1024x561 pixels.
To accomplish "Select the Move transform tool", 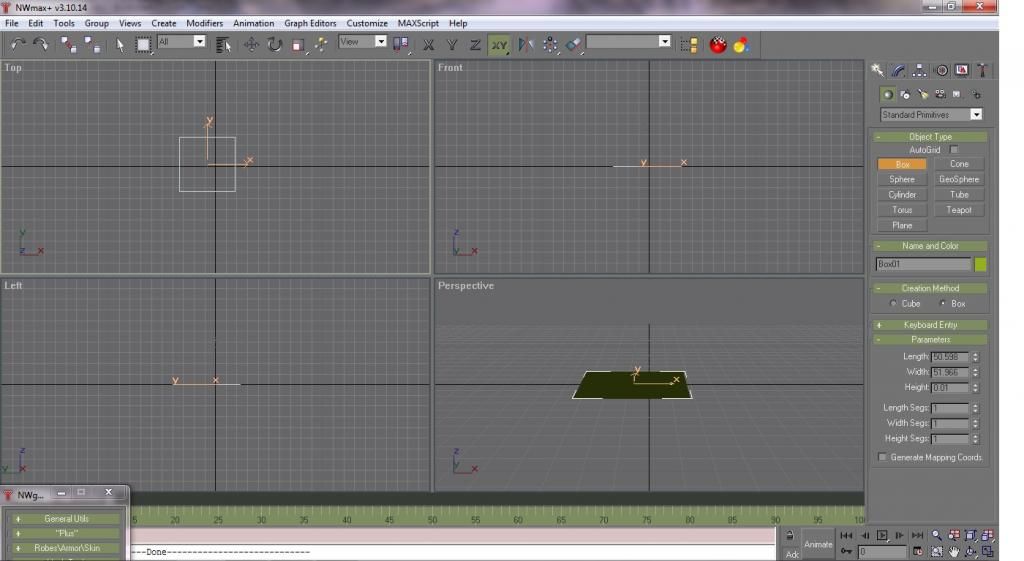I will 251,44.
